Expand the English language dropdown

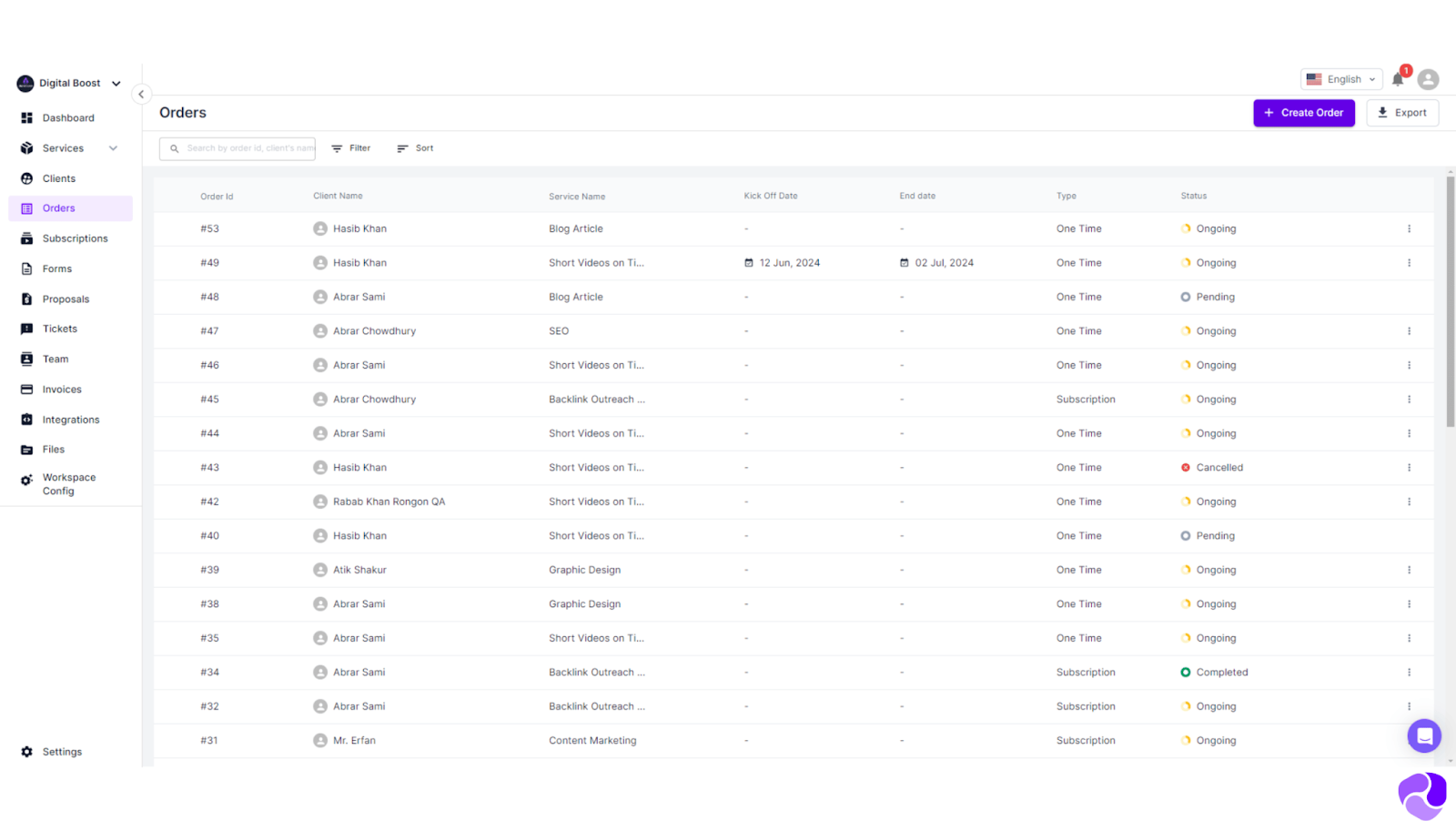pos(1340,79)
